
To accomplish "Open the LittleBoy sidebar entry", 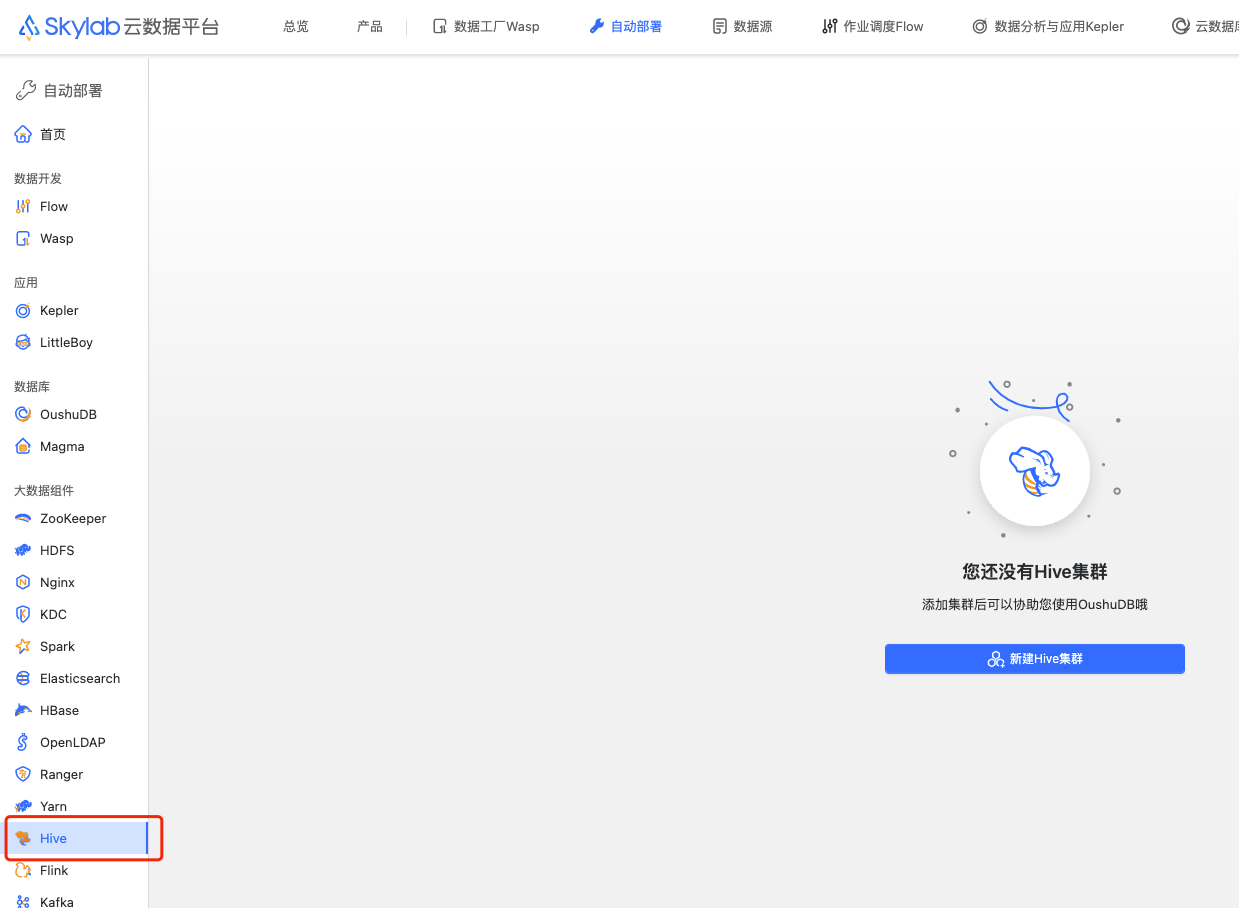I will coord(74,342).
